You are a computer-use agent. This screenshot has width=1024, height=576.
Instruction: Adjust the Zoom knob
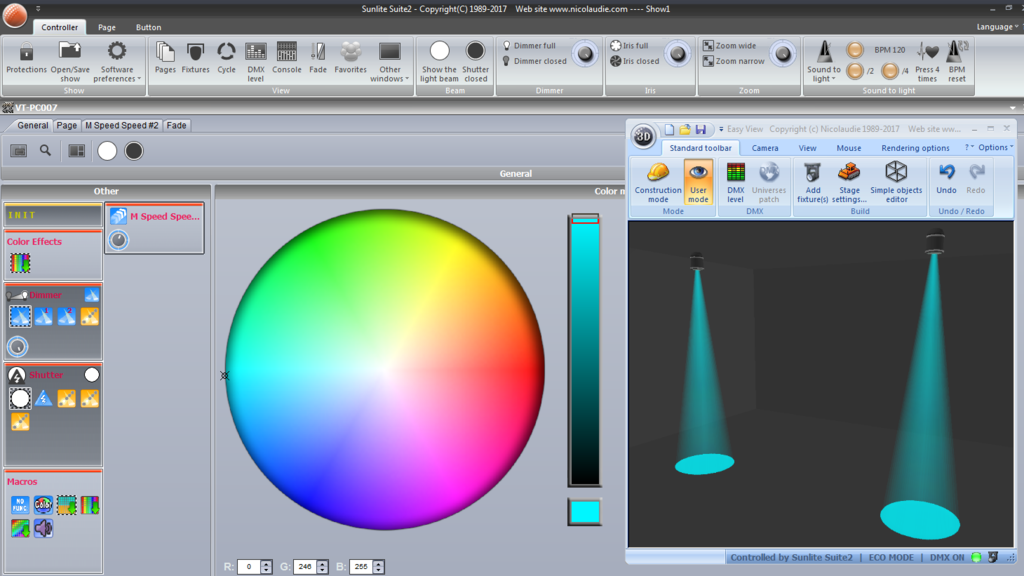coord(782,54)
